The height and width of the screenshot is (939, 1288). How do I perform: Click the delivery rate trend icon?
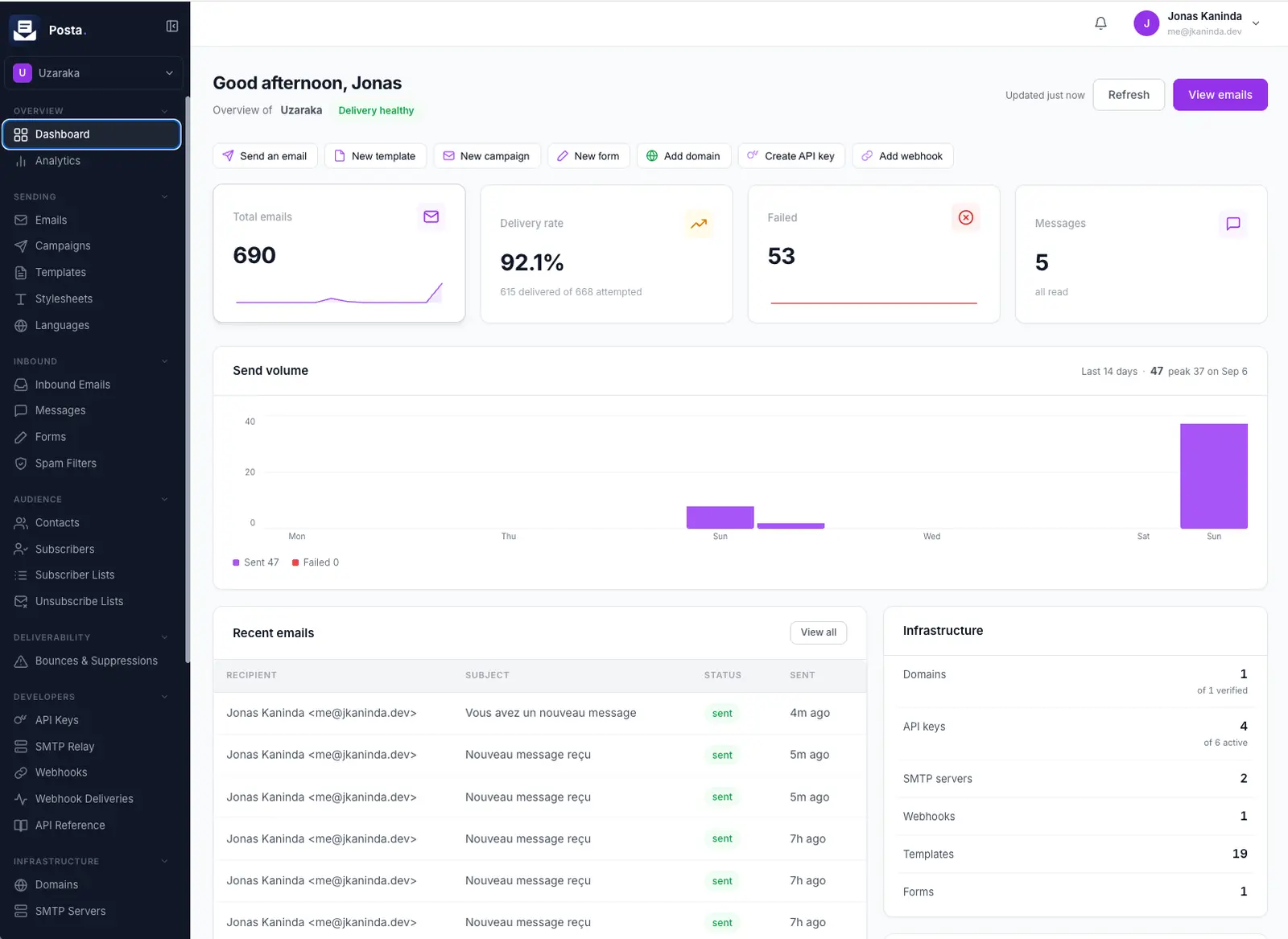699,224
